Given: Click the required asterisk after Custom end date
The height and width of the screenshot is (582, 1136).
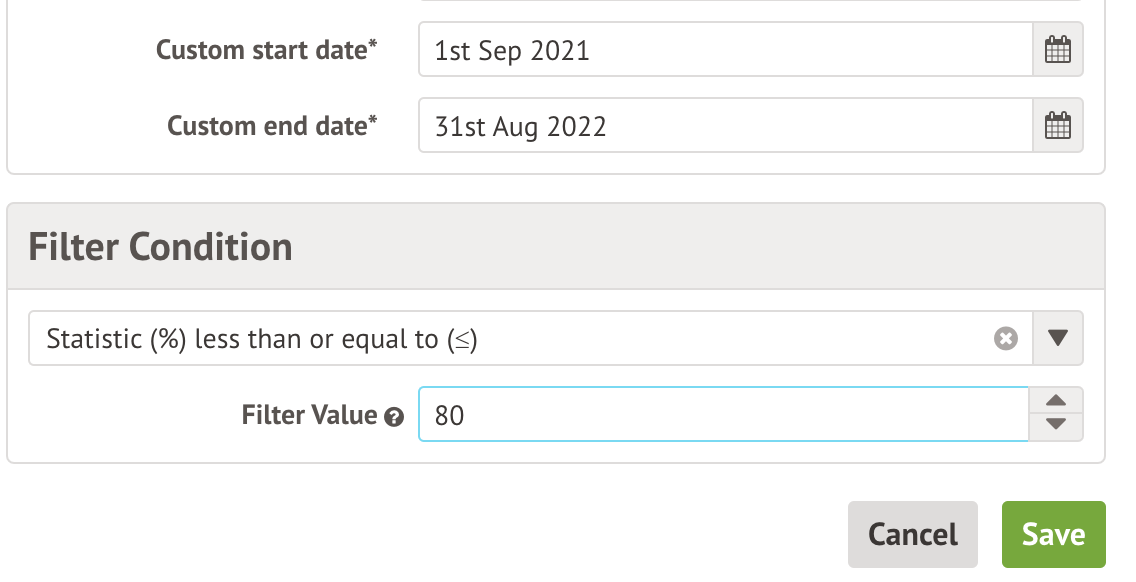Looking at the screenshot, I should (374, 122).
